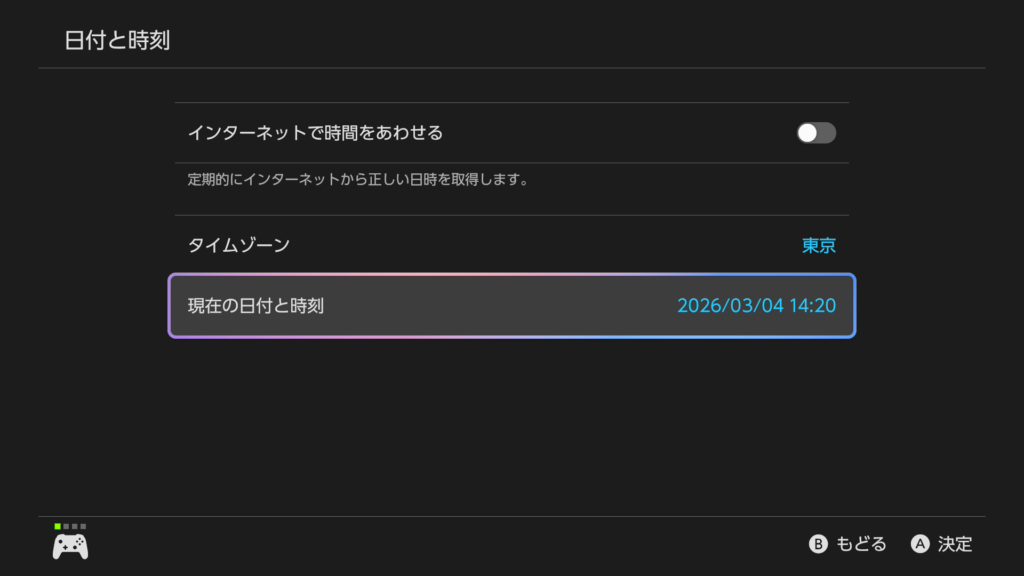
Task: Click the third player indicator dot
Action: coord(75,526)
